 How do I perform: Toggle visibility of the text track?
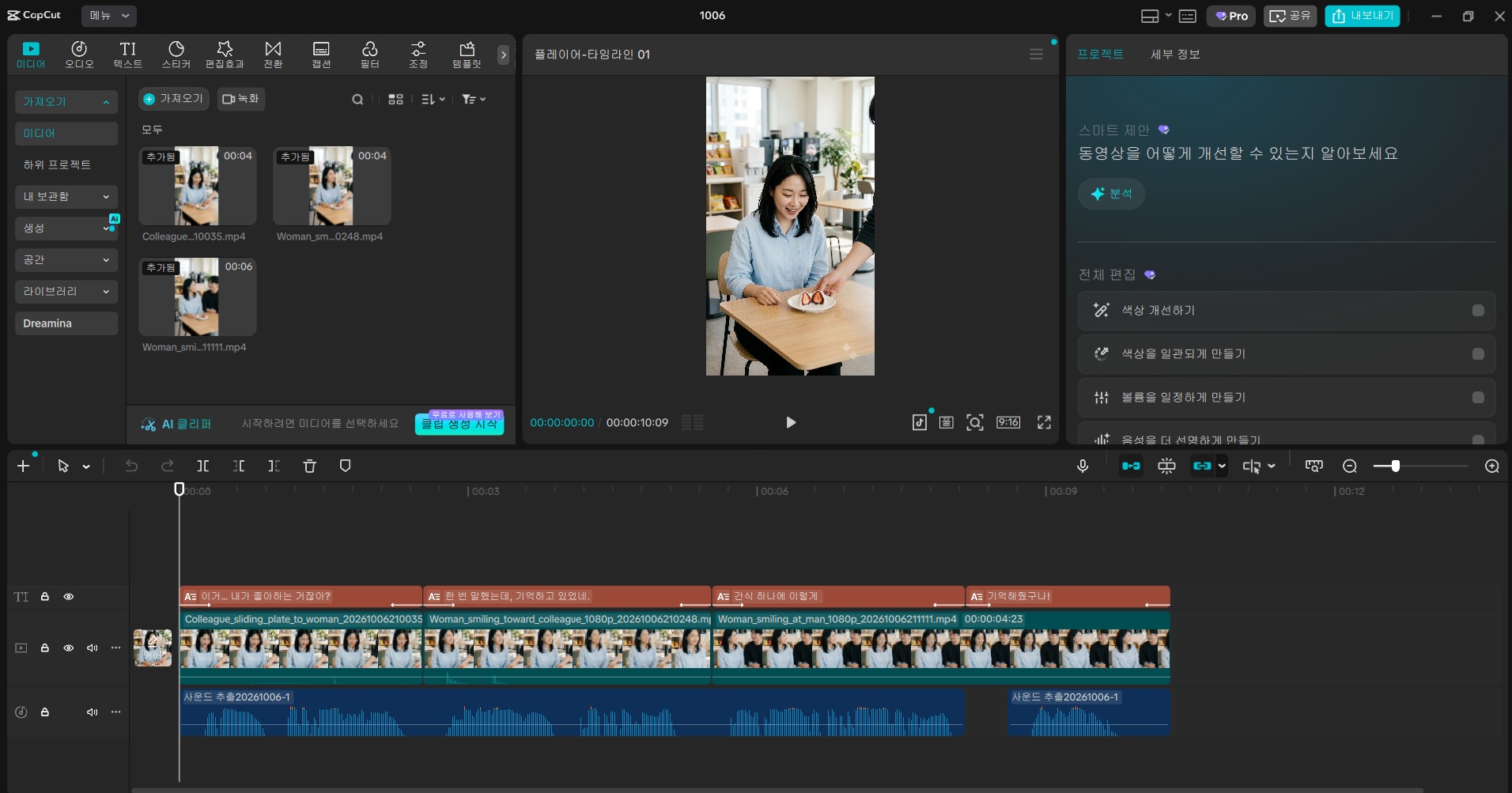69,597
